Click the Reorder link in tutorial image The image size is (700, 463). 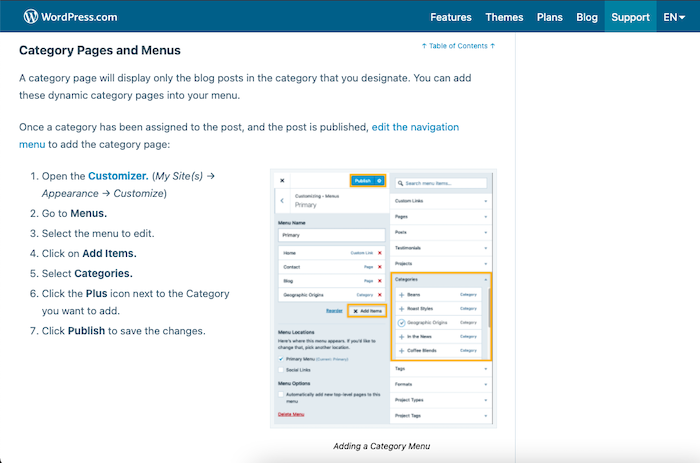pyautogui.click(x=334, y=311)
